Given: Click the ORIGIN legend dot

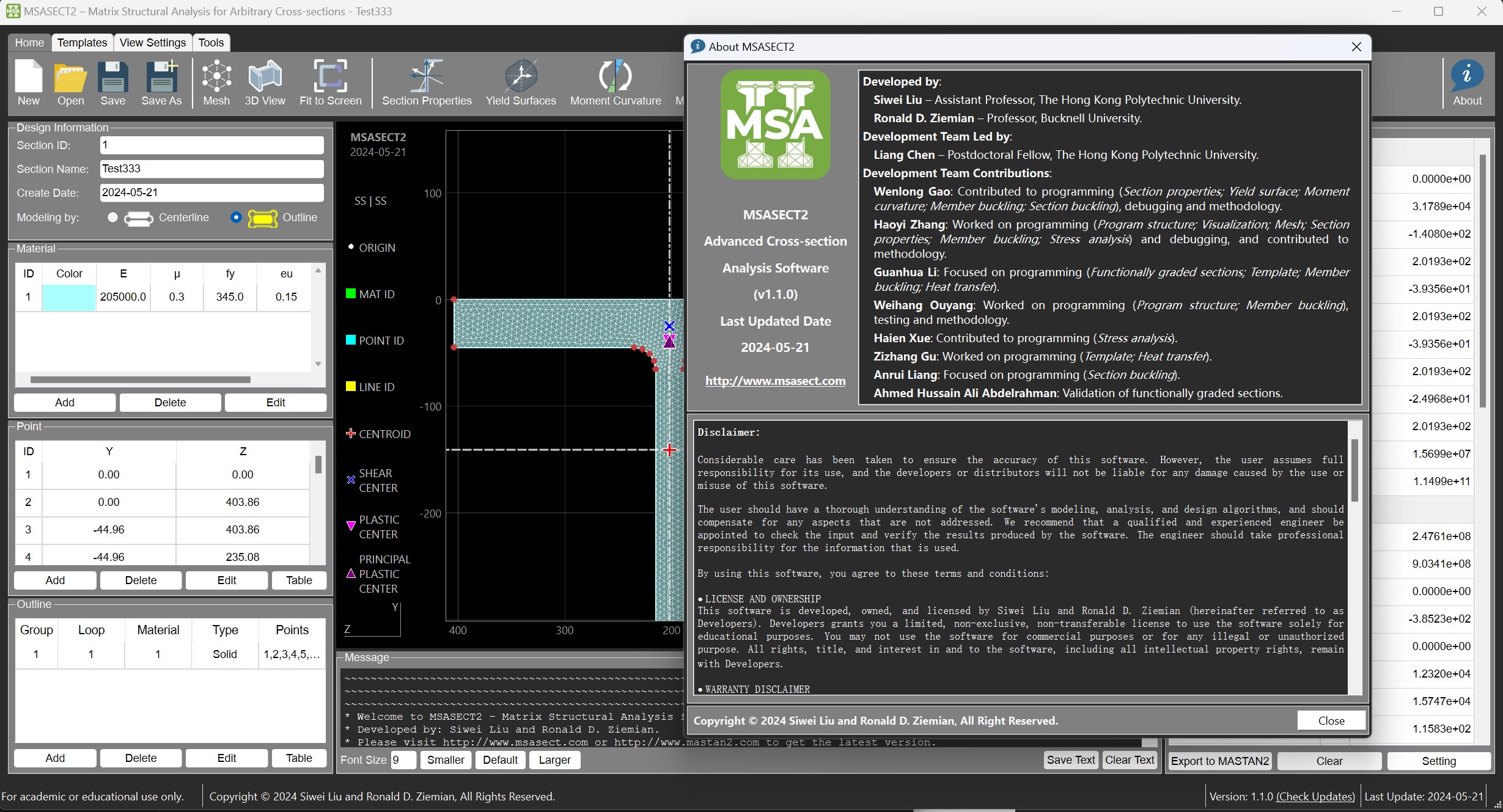Looking at the screenshot, I should coord(351,247).
